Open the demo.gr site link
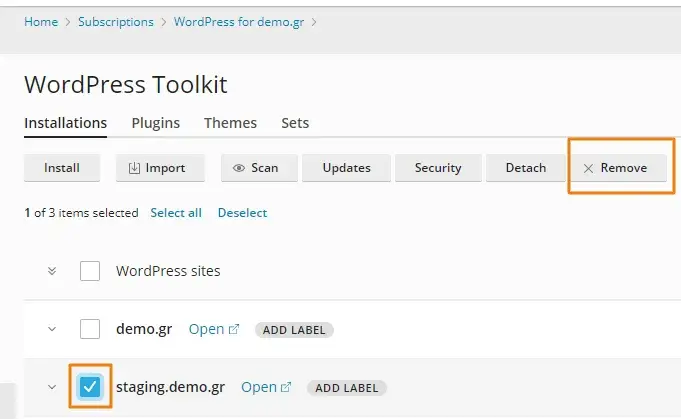 point(214,329)
